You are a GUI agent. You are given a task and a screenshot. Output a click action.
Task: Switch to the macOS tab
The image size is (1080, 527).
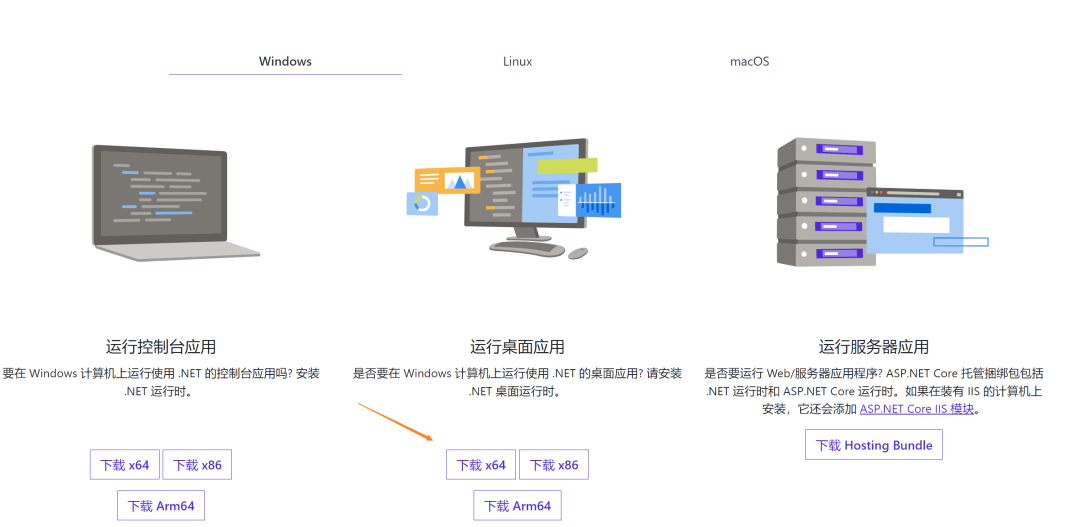749,61
